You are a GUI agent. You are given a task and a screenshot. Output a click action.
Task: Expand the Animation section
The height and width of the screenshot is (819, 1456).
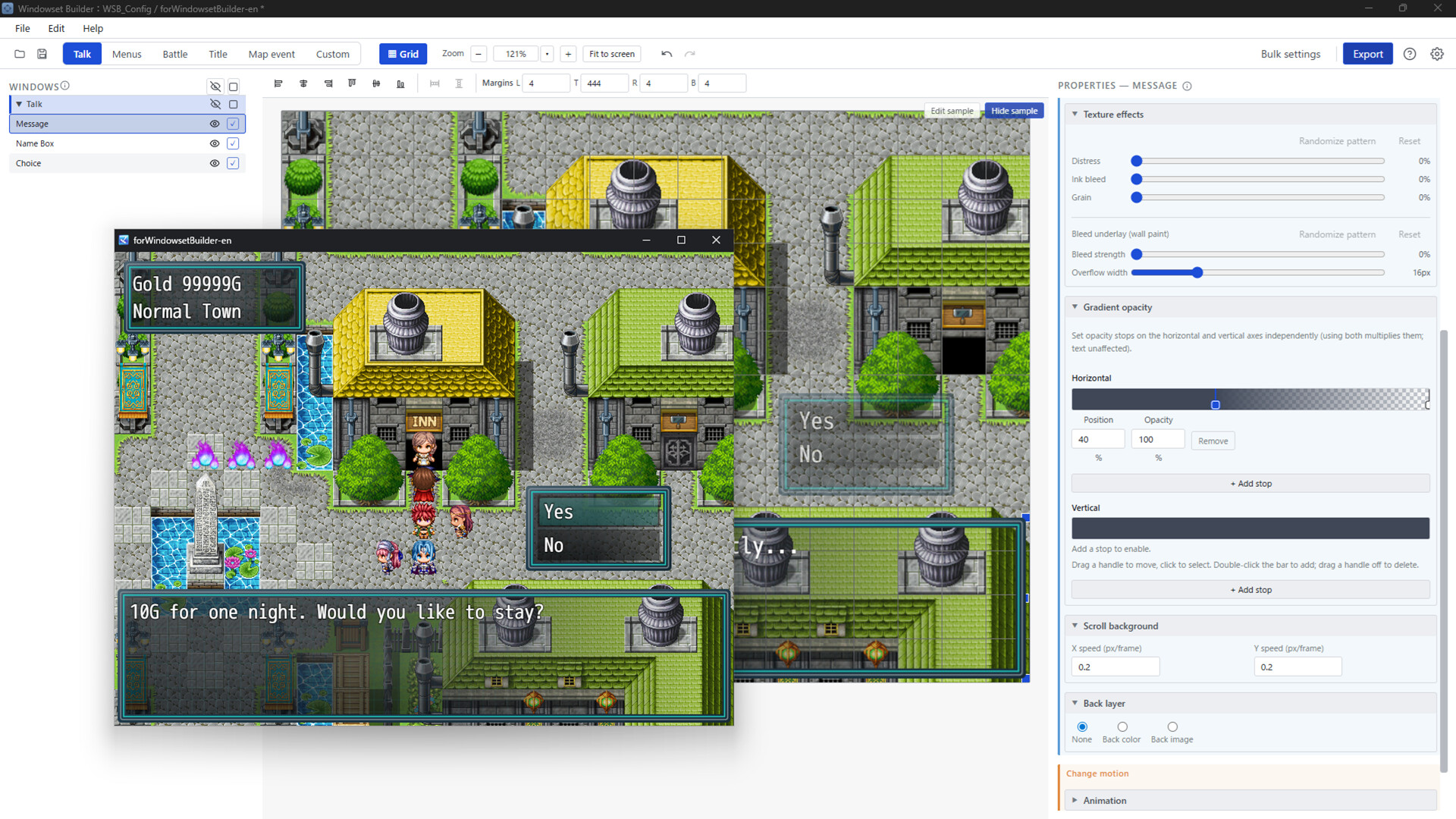[1075, 800]
